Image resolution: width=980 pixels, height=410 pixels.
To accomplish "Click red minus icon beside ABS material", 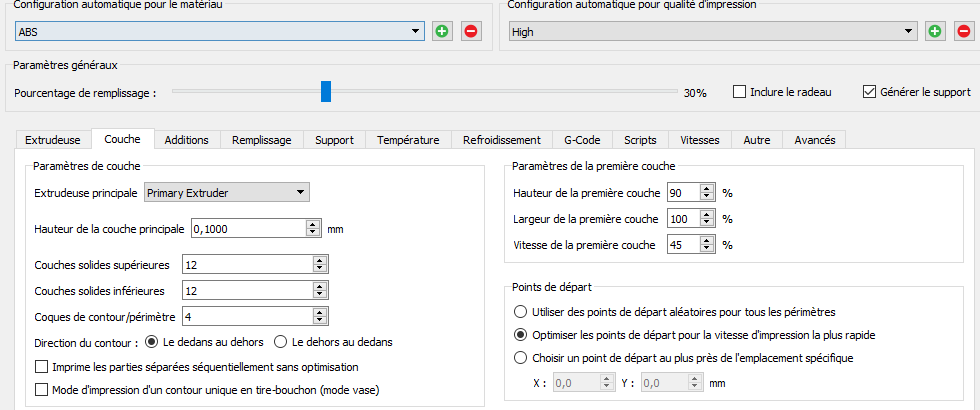I will [471, 32].
